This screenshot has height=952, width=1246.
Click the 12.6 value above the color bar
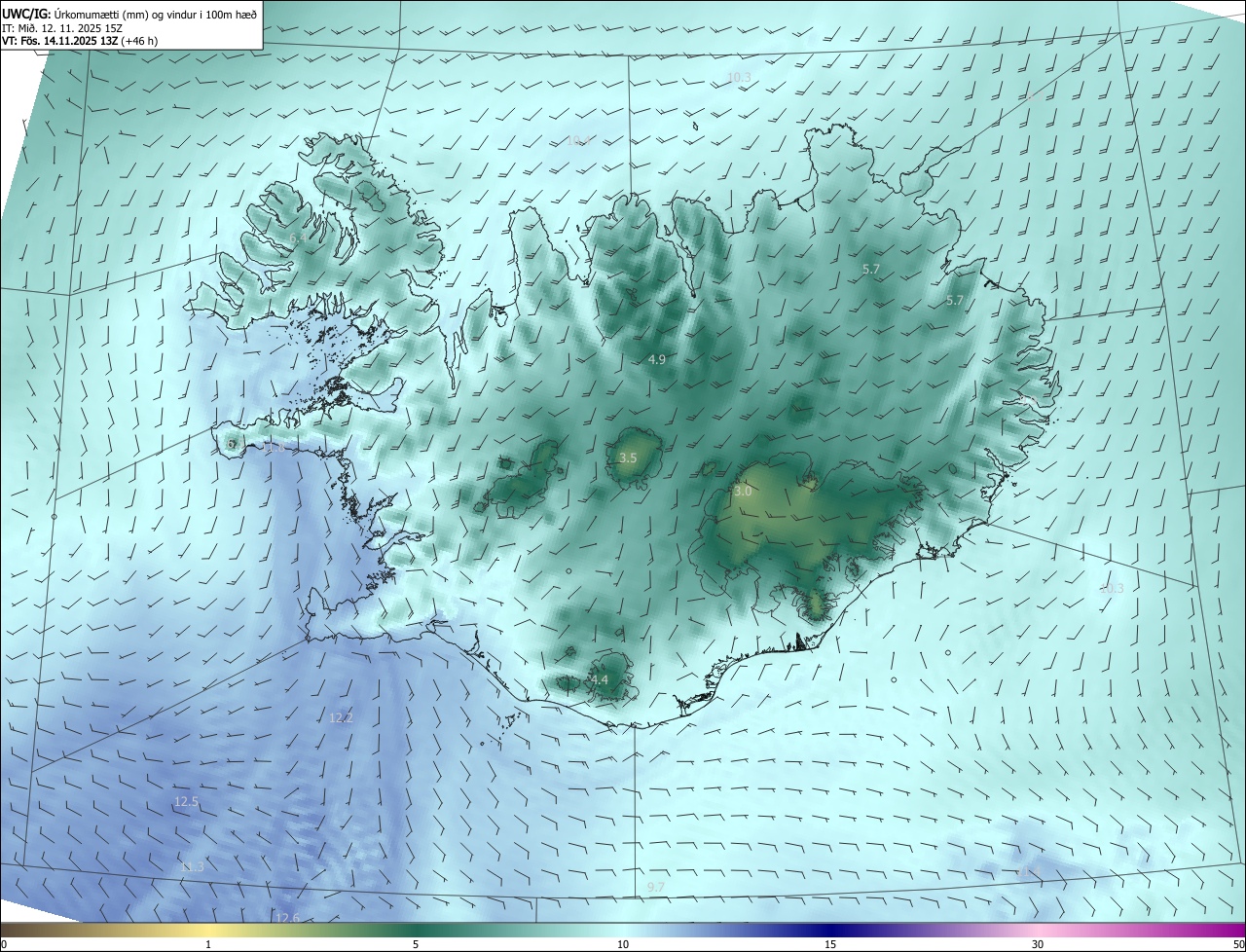click(287, 918)
